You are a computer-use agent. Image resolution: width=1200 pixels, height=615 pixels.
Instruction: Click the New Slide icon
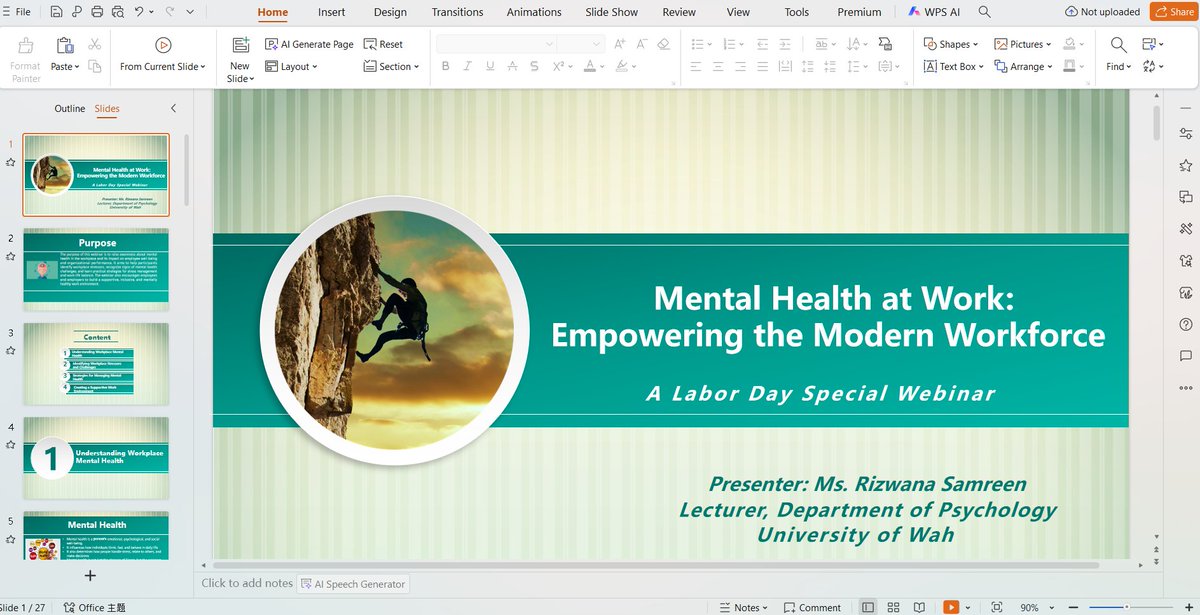point(240,45)
